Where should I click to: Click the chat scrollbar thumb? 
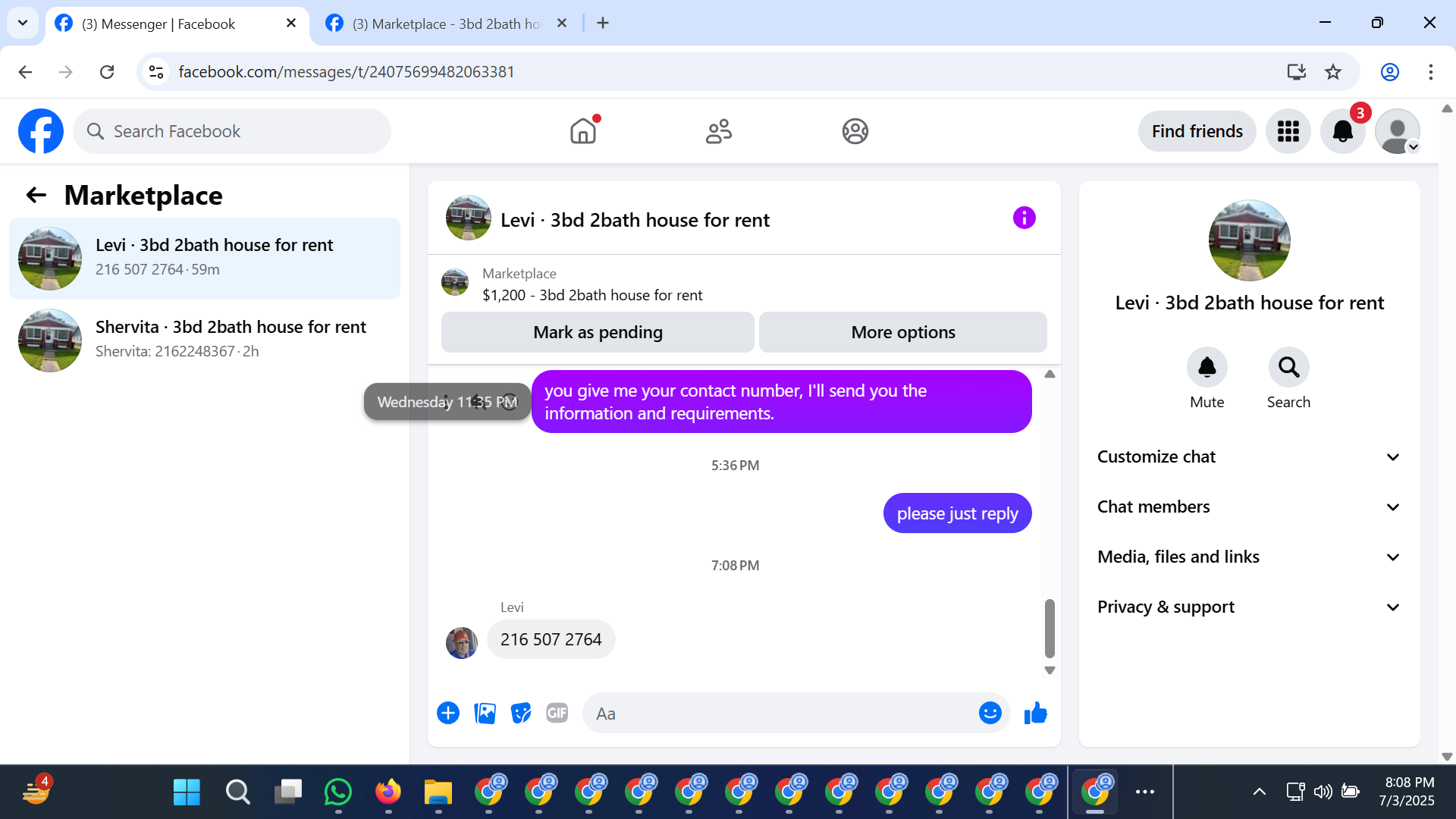pos(1050,628)
